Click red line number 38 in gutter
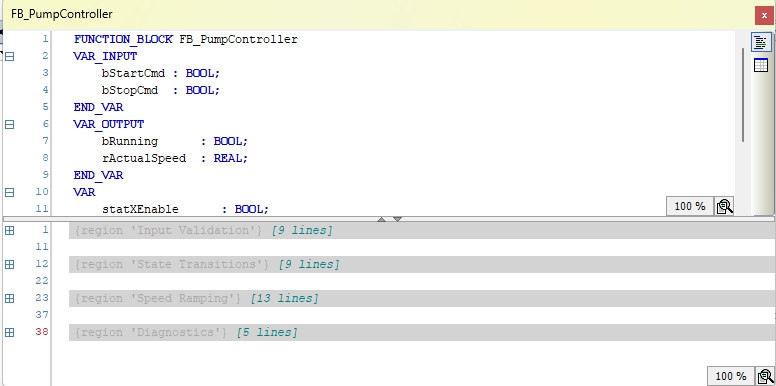Image resolution: width=776 pixels, height=386 pixels. (42, 332)
